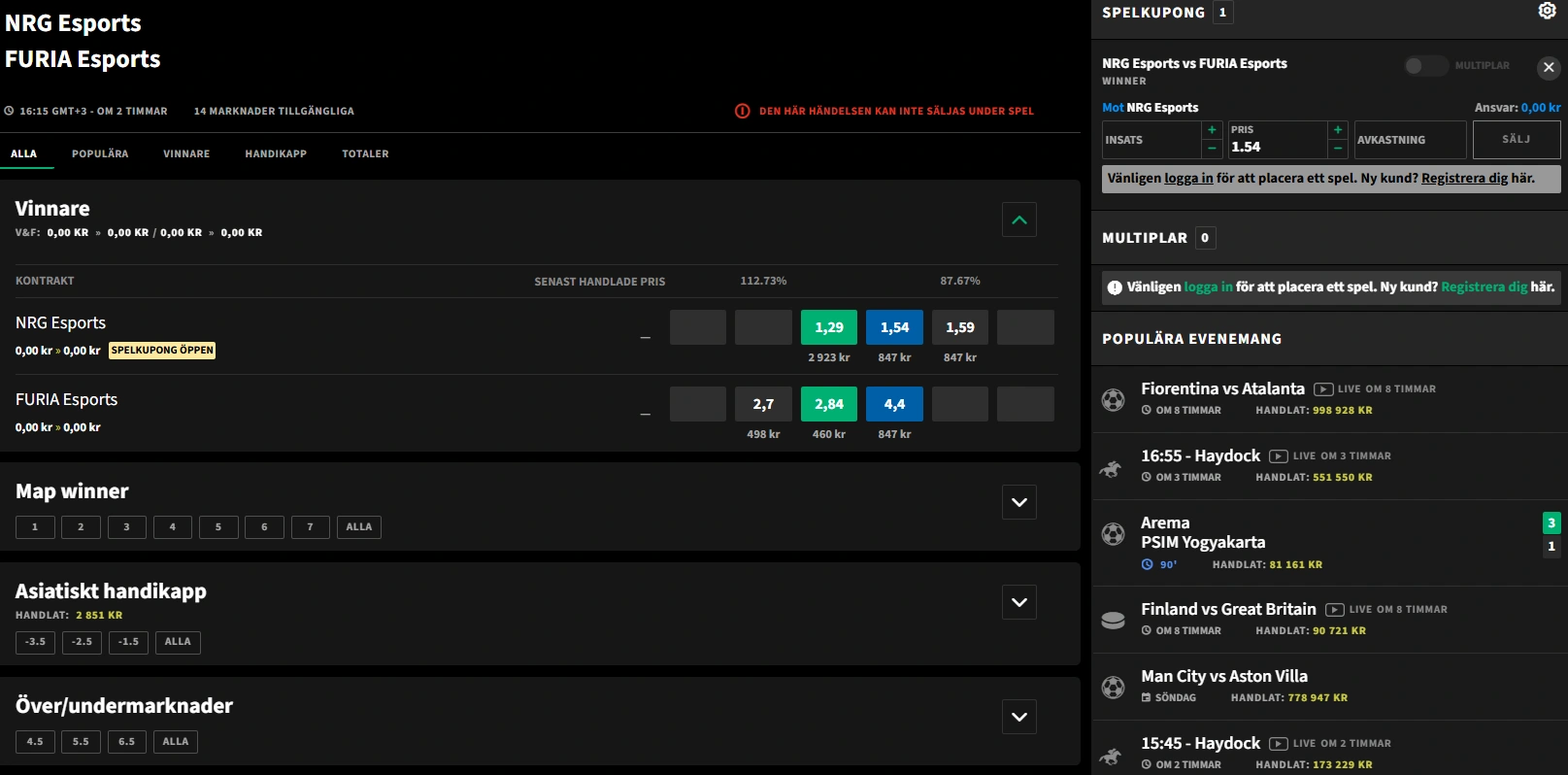This screenshot has height=775, width=1568.
Task: Switch to the Handikapp tab
Action: (276, 153)
